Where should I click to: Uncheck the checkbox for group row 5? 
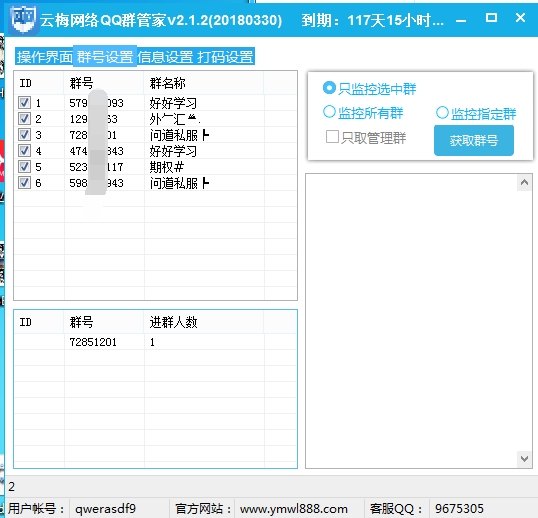tap(24, 167)
